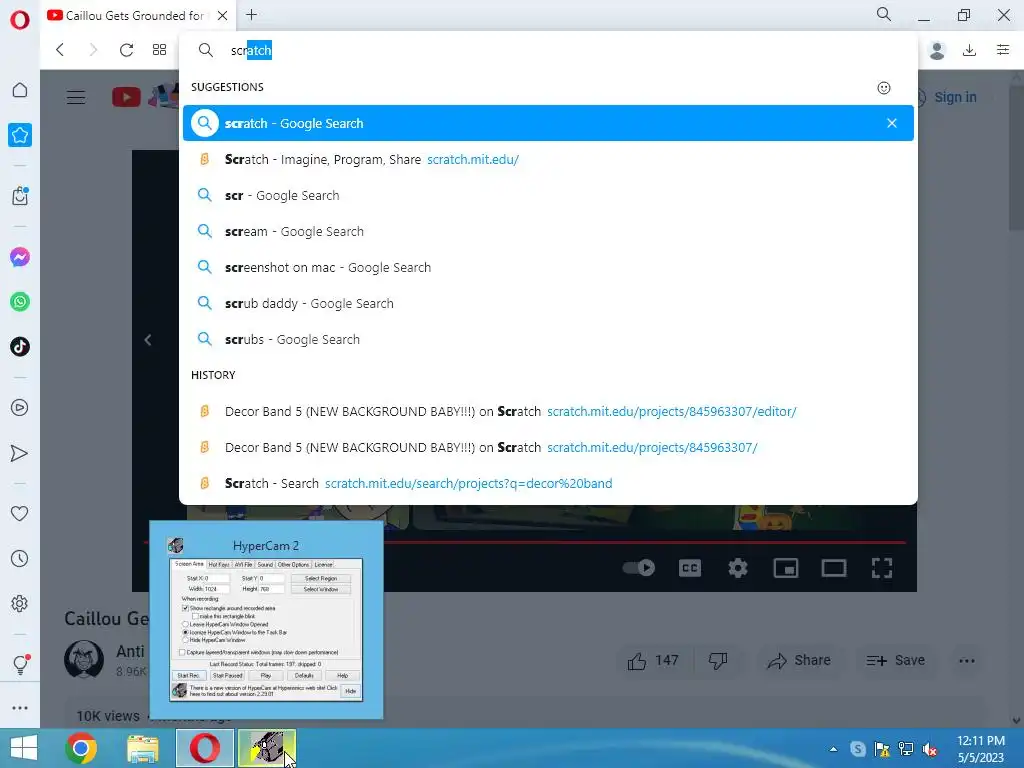Viewport: 1024px width, 768px height.
Task: Open the Shopping Corner sidebar icon
Action: click(x=20, y=196)
